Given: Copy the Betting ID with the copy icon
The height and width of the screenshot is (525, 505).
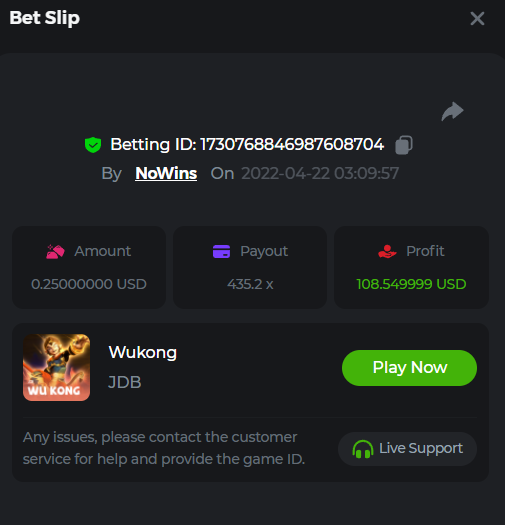Looking at the screenshot, I should (x=404, y=145).
